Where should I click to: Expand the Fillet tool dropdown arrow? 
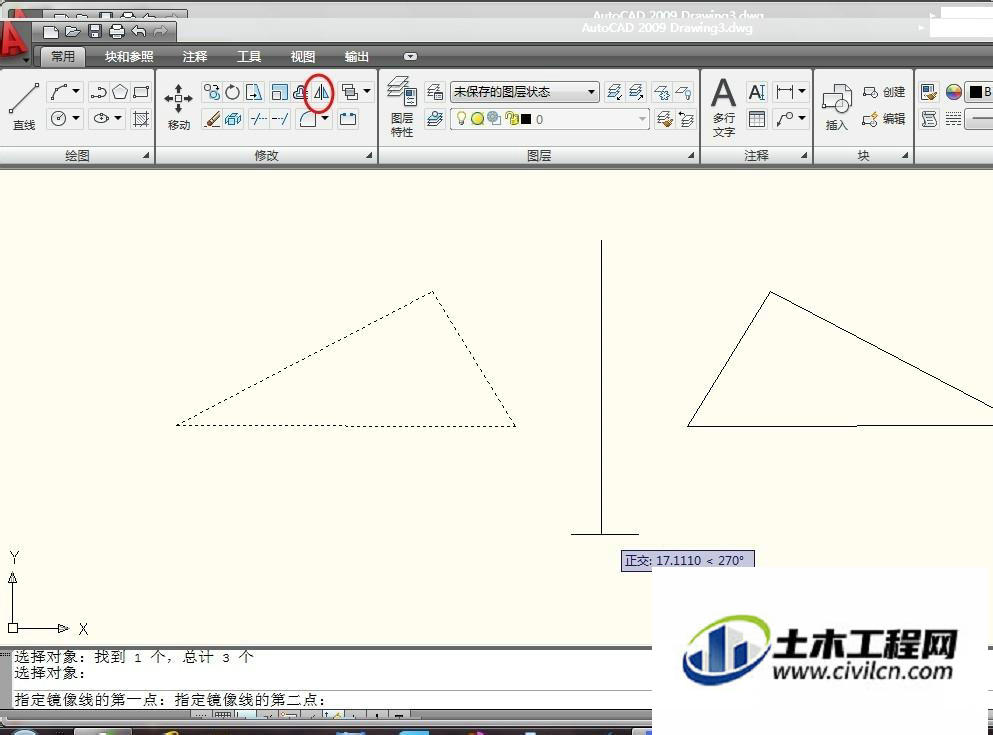click(325, 119)
